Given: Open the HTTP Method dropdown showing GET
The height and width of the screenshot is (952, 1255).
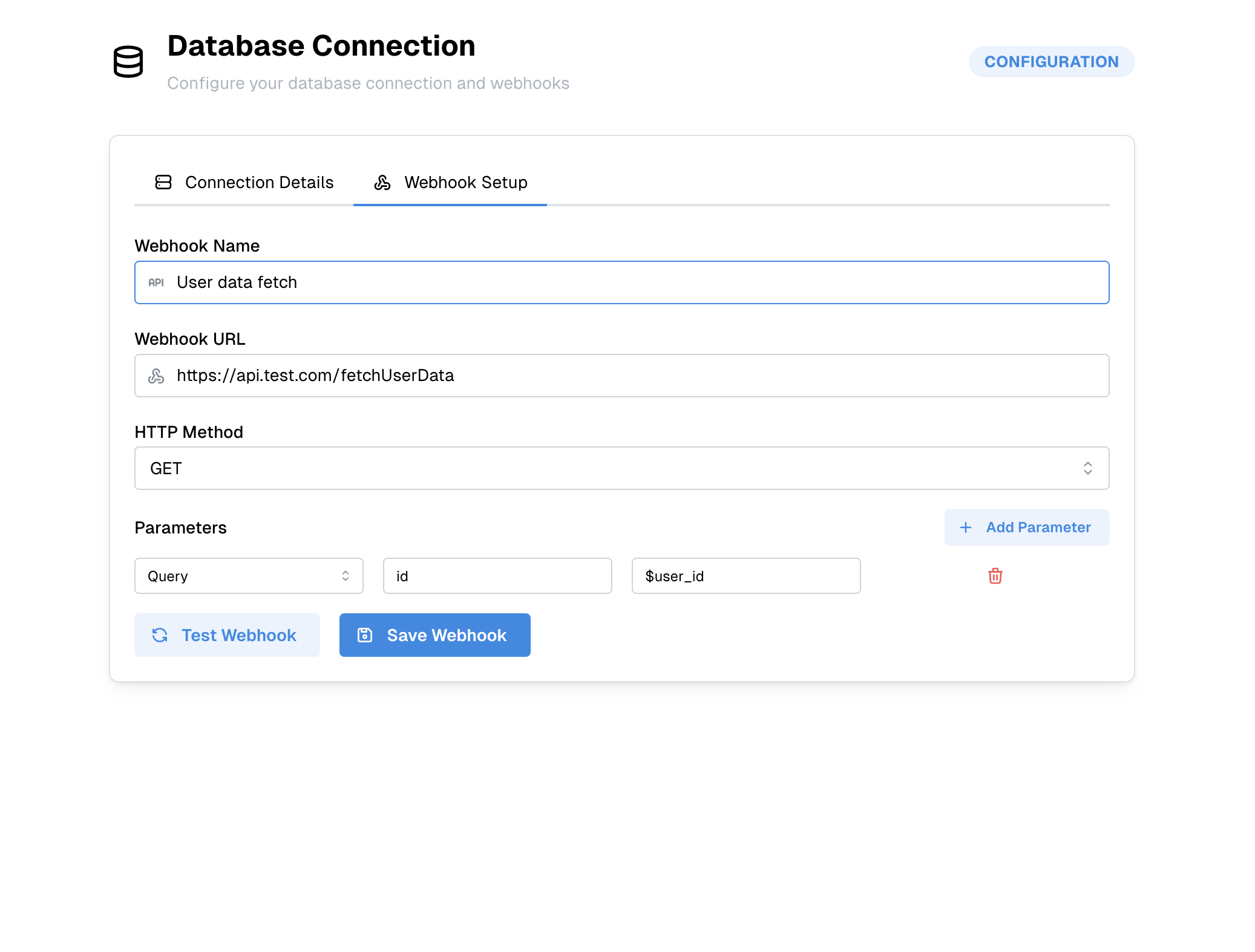Looking at the screenshot, I should 621,468.
